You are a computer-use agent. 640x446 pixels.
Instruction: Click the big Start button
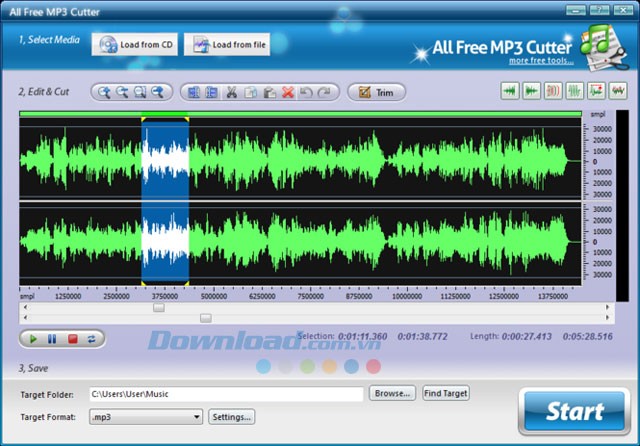tap(574, 411)
